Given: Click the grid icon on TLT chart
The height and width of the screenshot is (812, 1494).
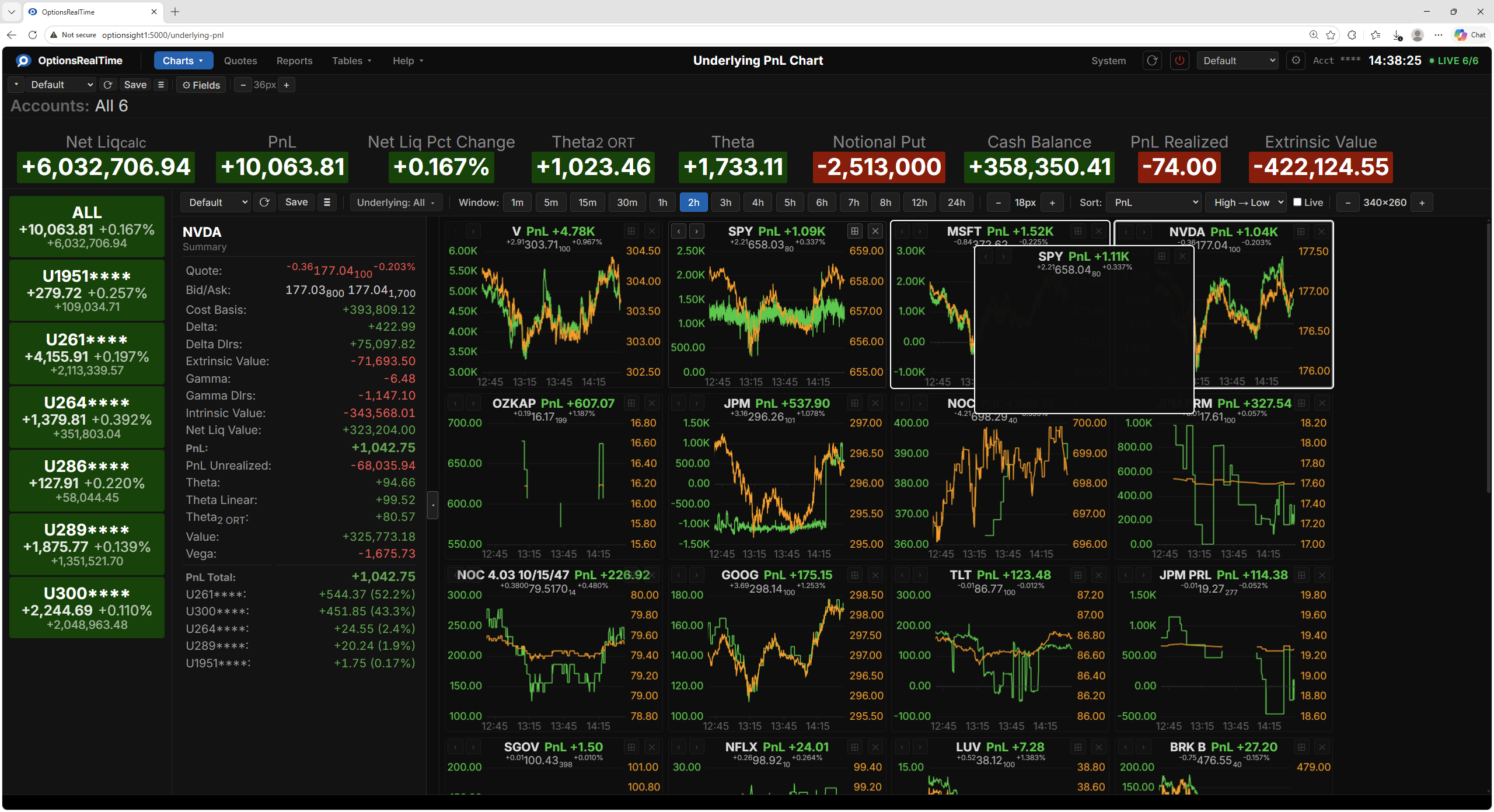Looking at the screenshot, I should pyautogui.click(x=1078, y=575).
